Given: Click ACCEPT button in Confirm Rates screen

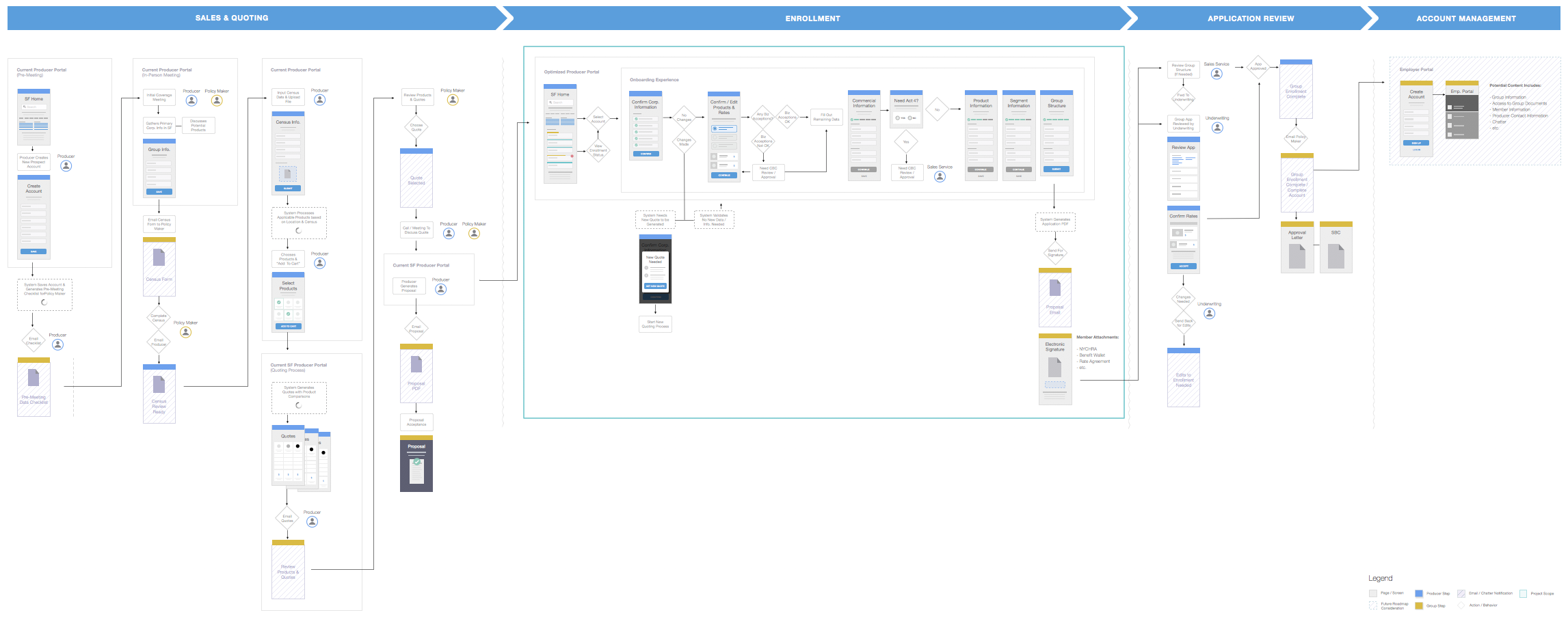Looking at the screenshot, I should [x=1183, y=266].
